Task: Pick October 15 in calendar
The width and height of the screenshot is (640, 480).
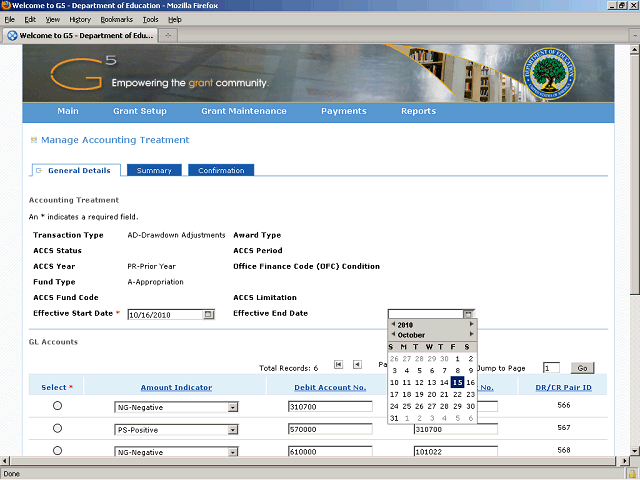Action: click(x=458, y=382)
